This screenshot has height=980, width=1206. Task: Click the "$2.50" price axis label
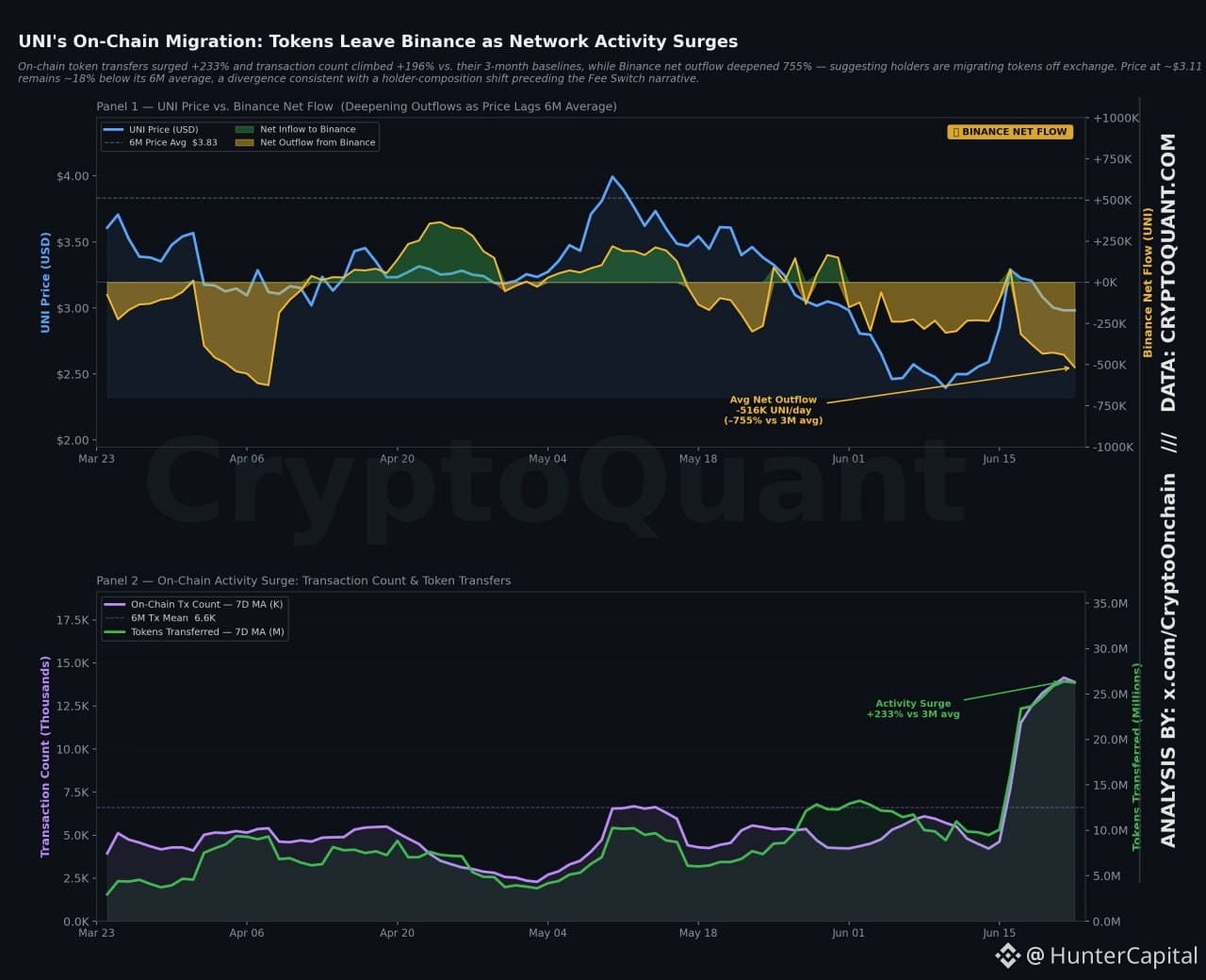(73, 374)
